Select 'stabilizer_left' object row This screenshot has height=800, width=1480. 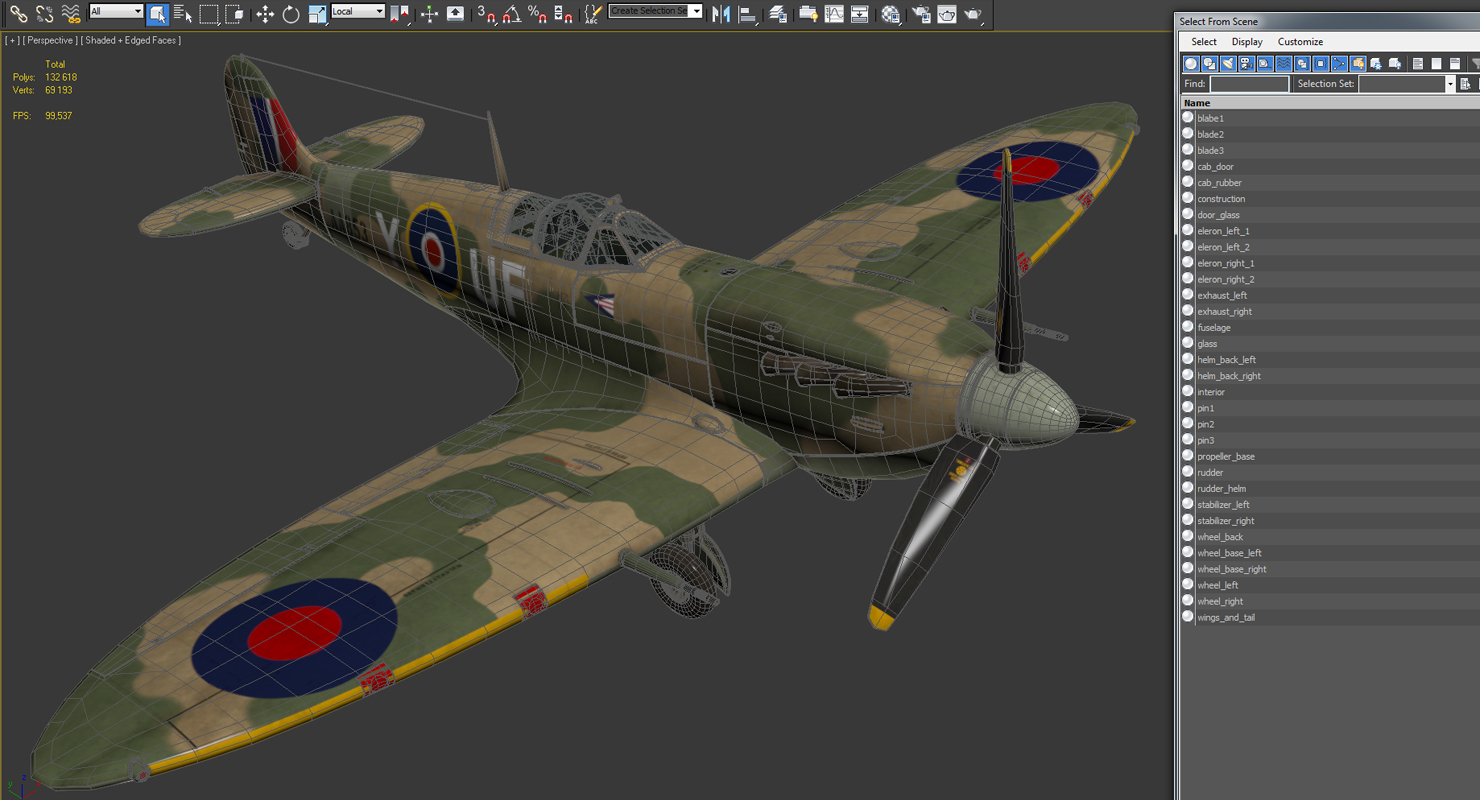1330,504
